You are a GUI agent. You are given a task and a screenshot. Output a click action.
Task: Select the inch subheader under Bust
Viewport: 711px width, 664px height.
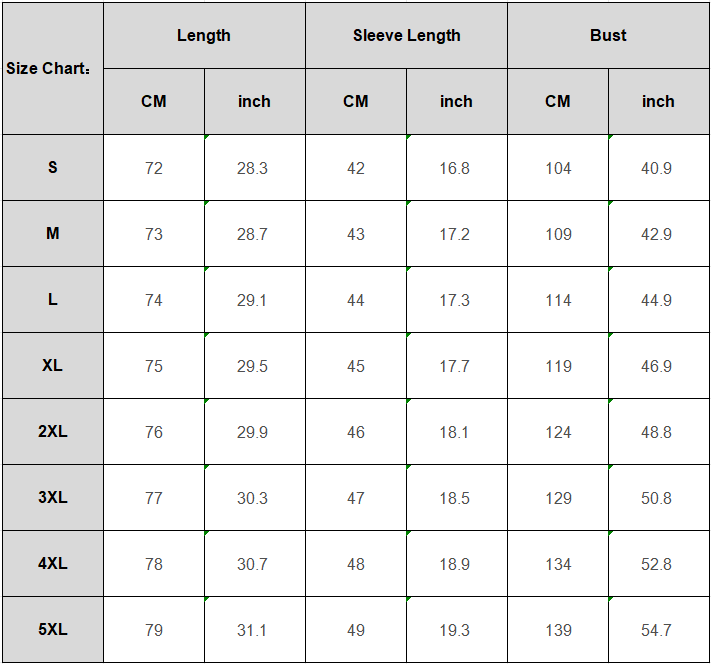[658, 102]
